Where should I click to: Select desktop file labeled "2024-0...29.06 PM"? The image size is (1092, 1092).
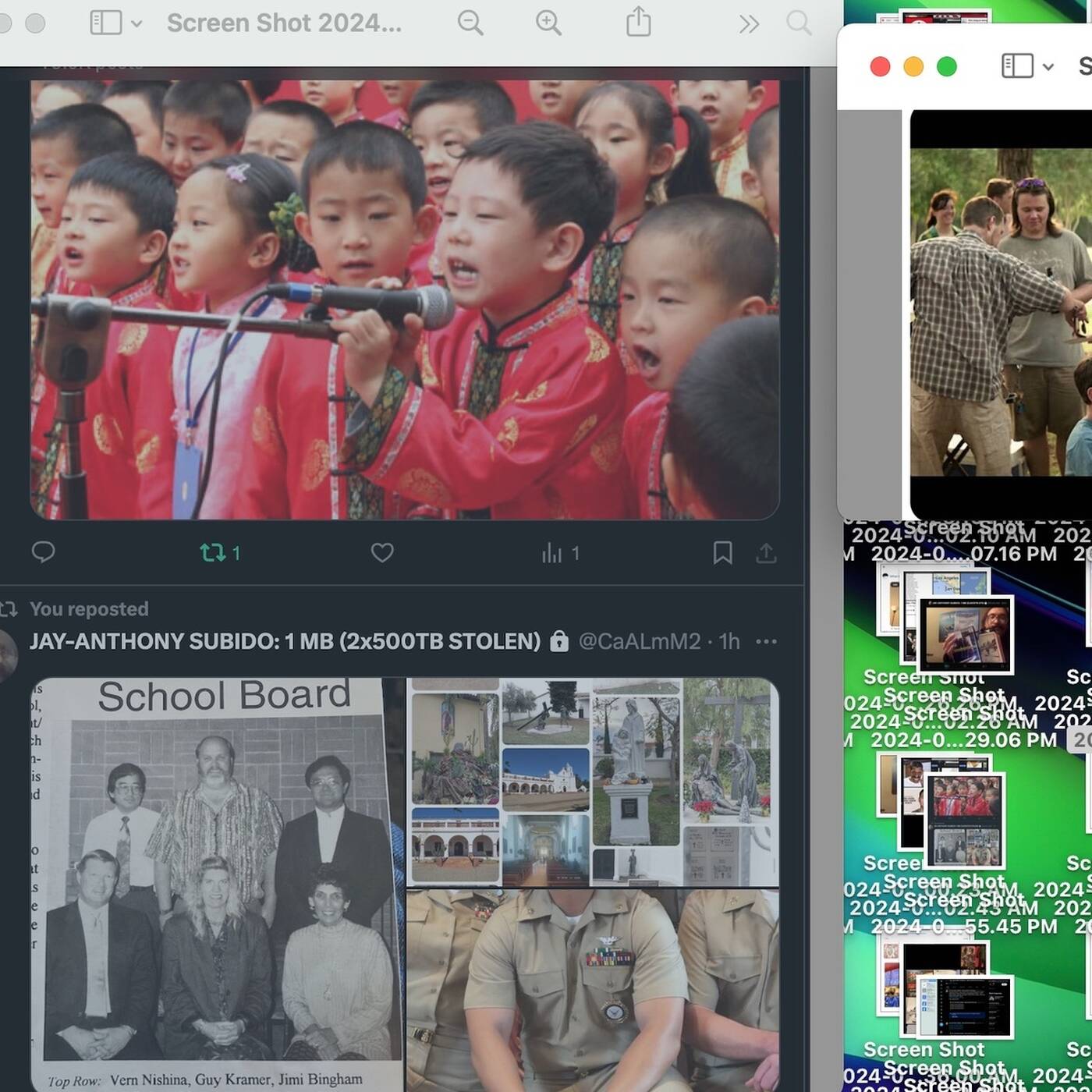964,739
